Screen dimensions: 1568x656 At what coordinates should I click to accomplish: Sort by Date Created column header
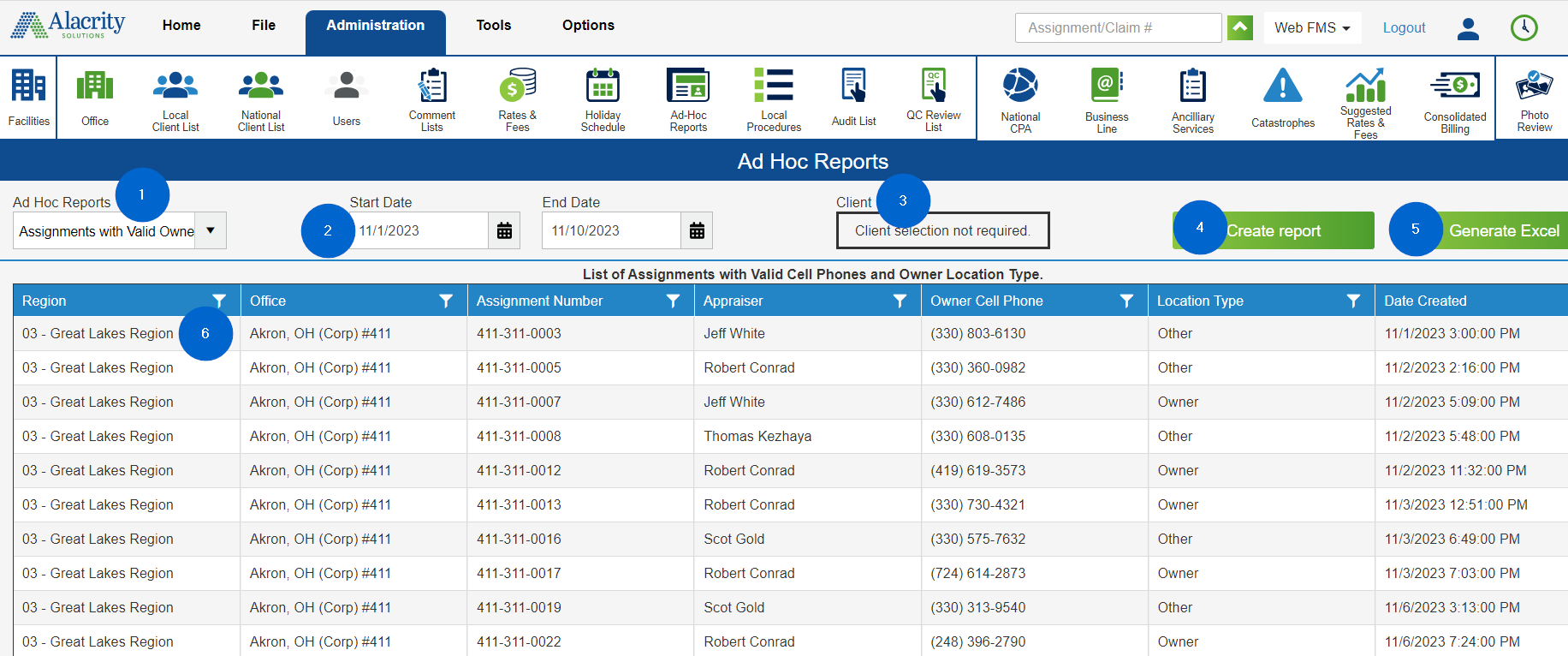coord(1425,301)
